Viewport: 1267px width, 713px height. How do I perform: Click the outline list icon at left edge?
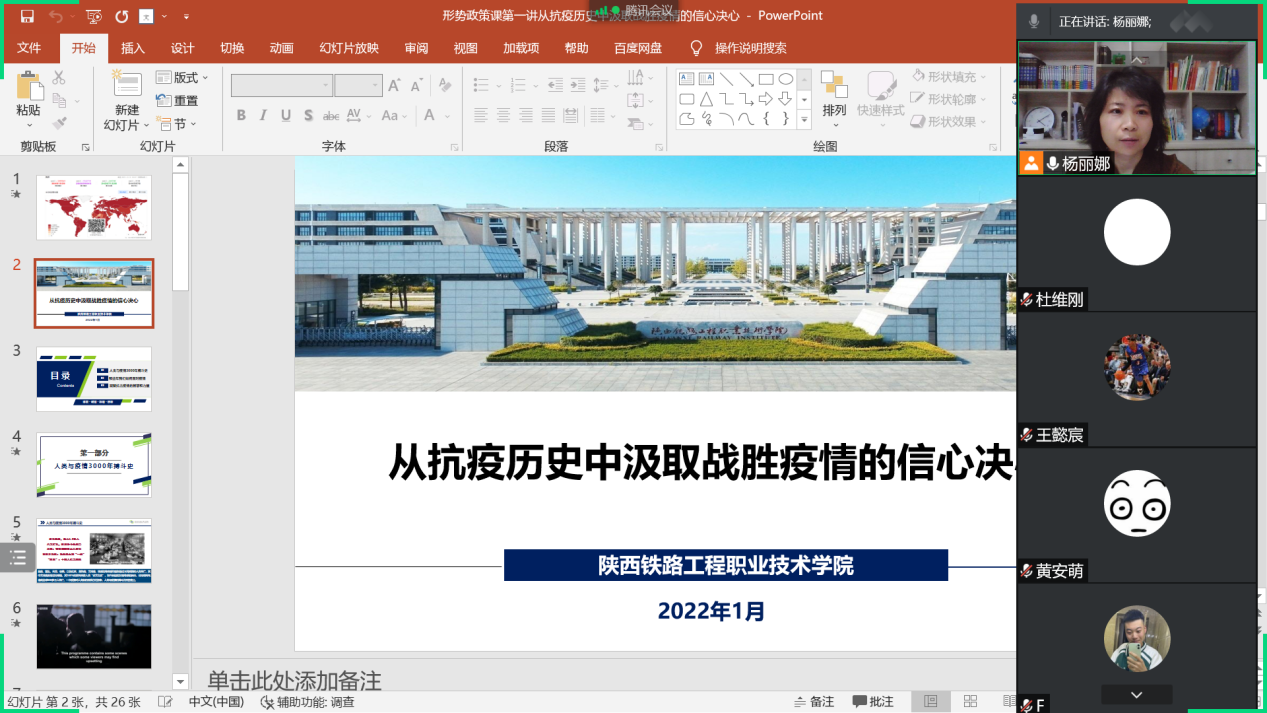tap(17, 558)
